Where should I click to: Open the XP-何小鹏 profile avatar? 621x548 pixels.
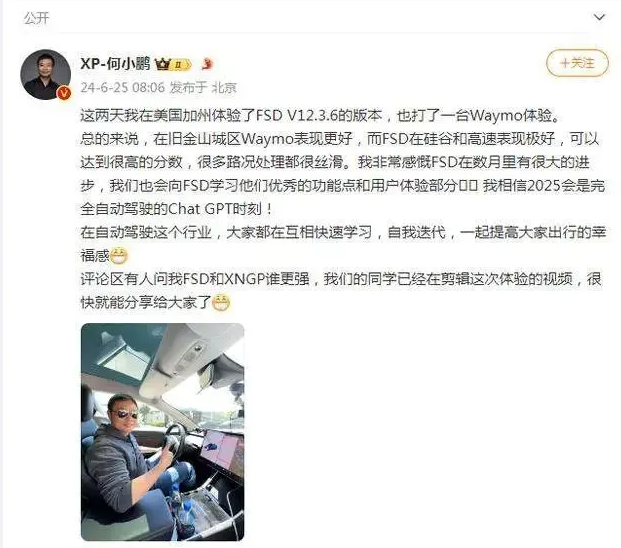pos(45,74)
